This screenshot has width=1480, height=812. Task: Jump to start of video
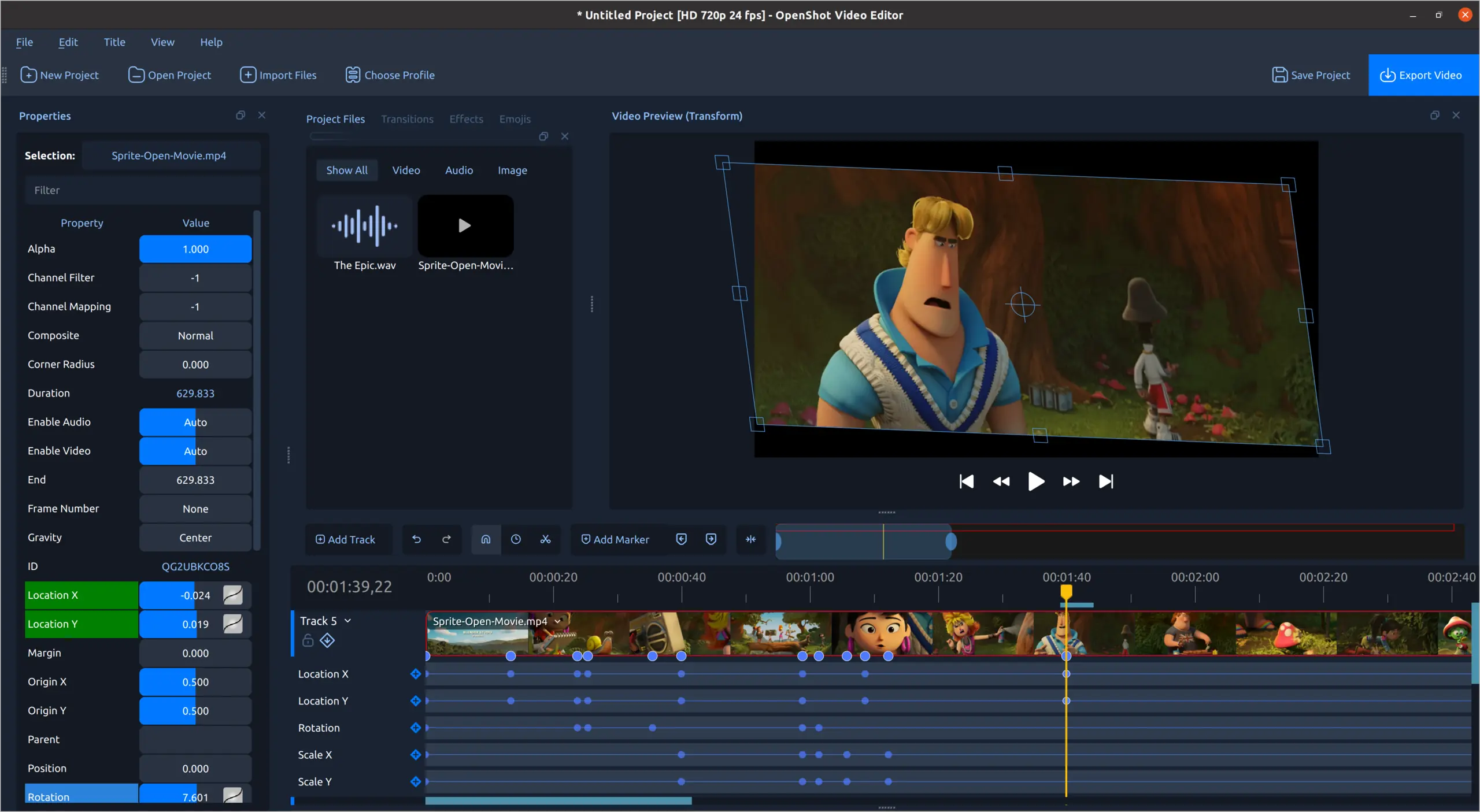tap(966, 481)
